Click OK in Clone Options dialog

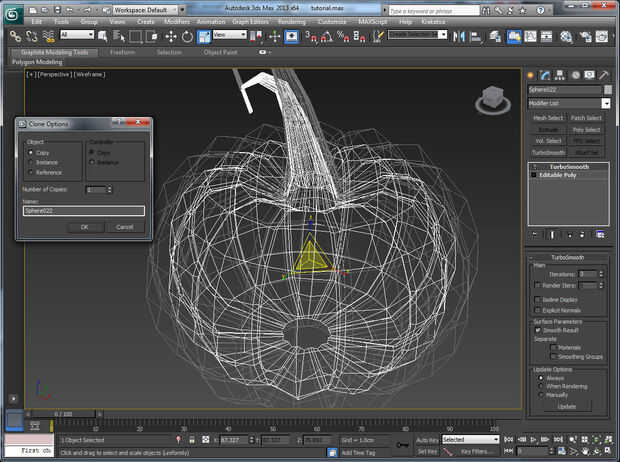(x=84, y=227)
